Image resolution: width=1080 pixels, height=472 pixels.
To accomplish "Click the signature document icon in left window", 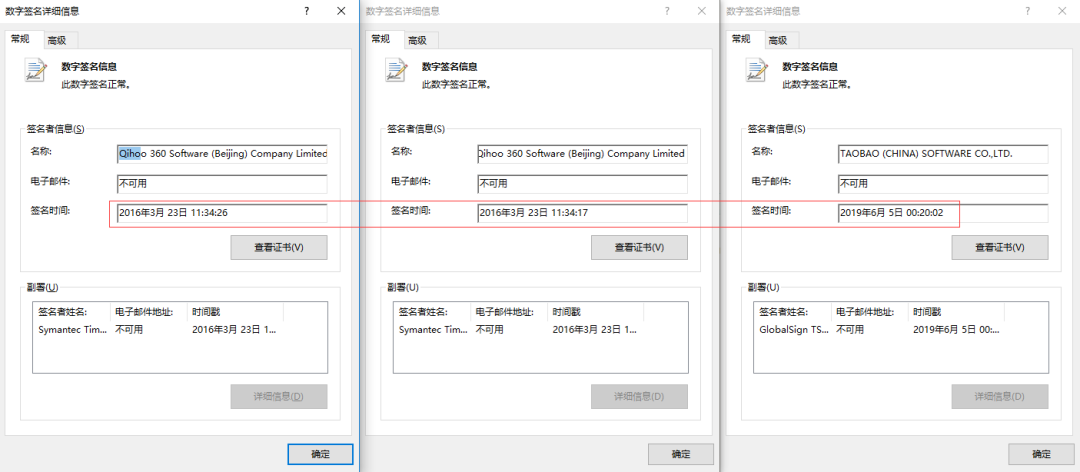I will point(35,72).
